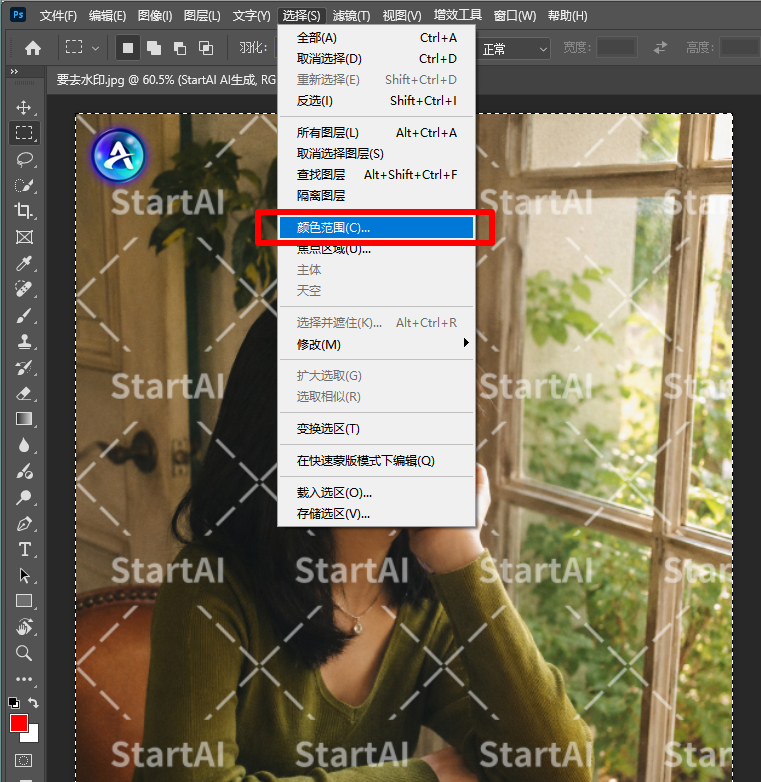This screenshot has height=782, width=761.
Task: Choose 取消选择图层(S) menu item
Action: tap(376, 154)
